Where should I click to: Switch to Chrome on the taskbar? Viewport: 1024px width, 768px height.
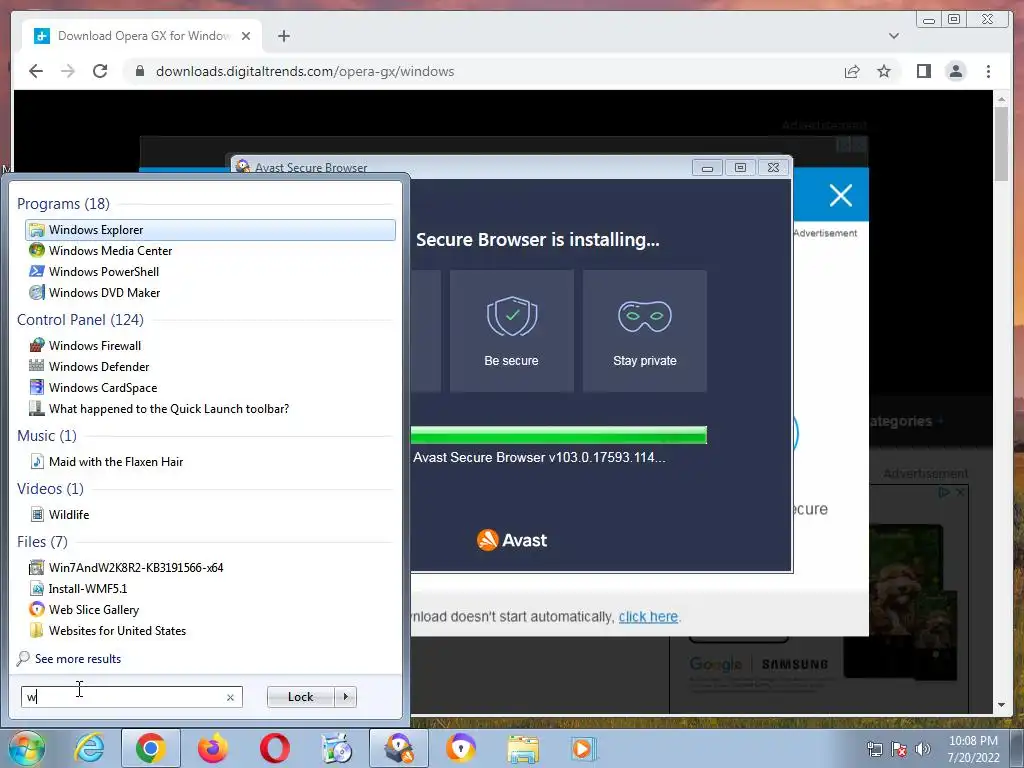click(x=151, y=748)
